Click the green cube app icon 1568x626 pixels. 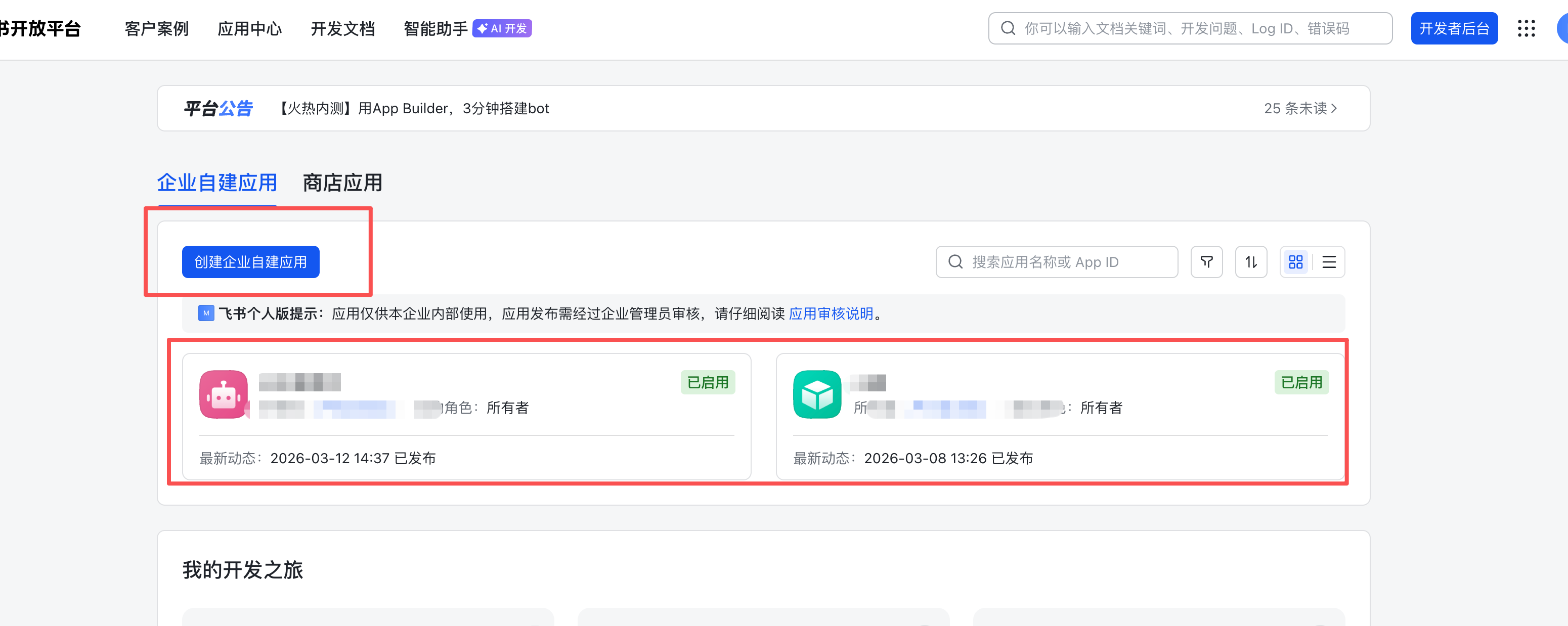click(817, 394)
